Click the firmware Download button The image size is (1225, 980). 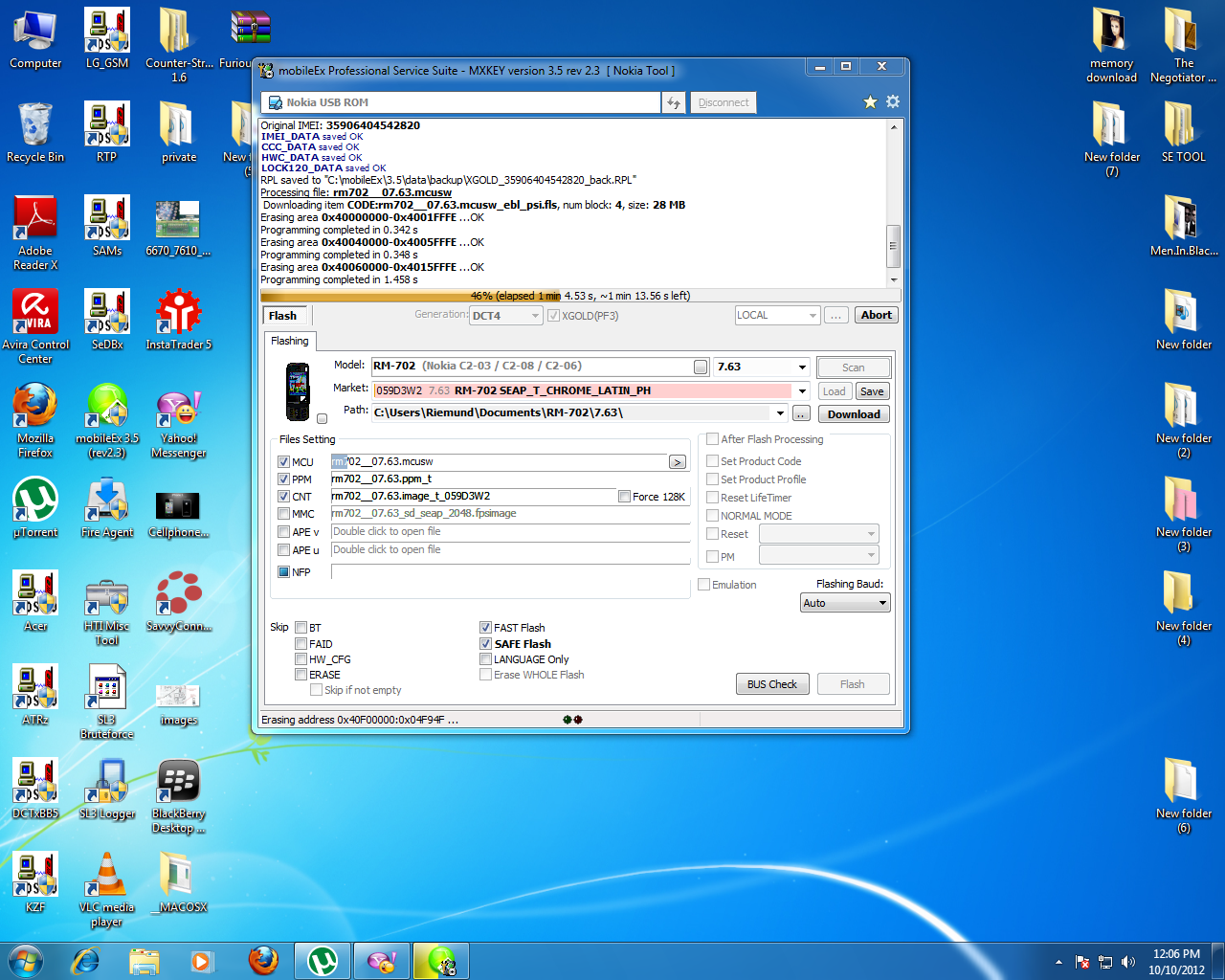point(854,414)
